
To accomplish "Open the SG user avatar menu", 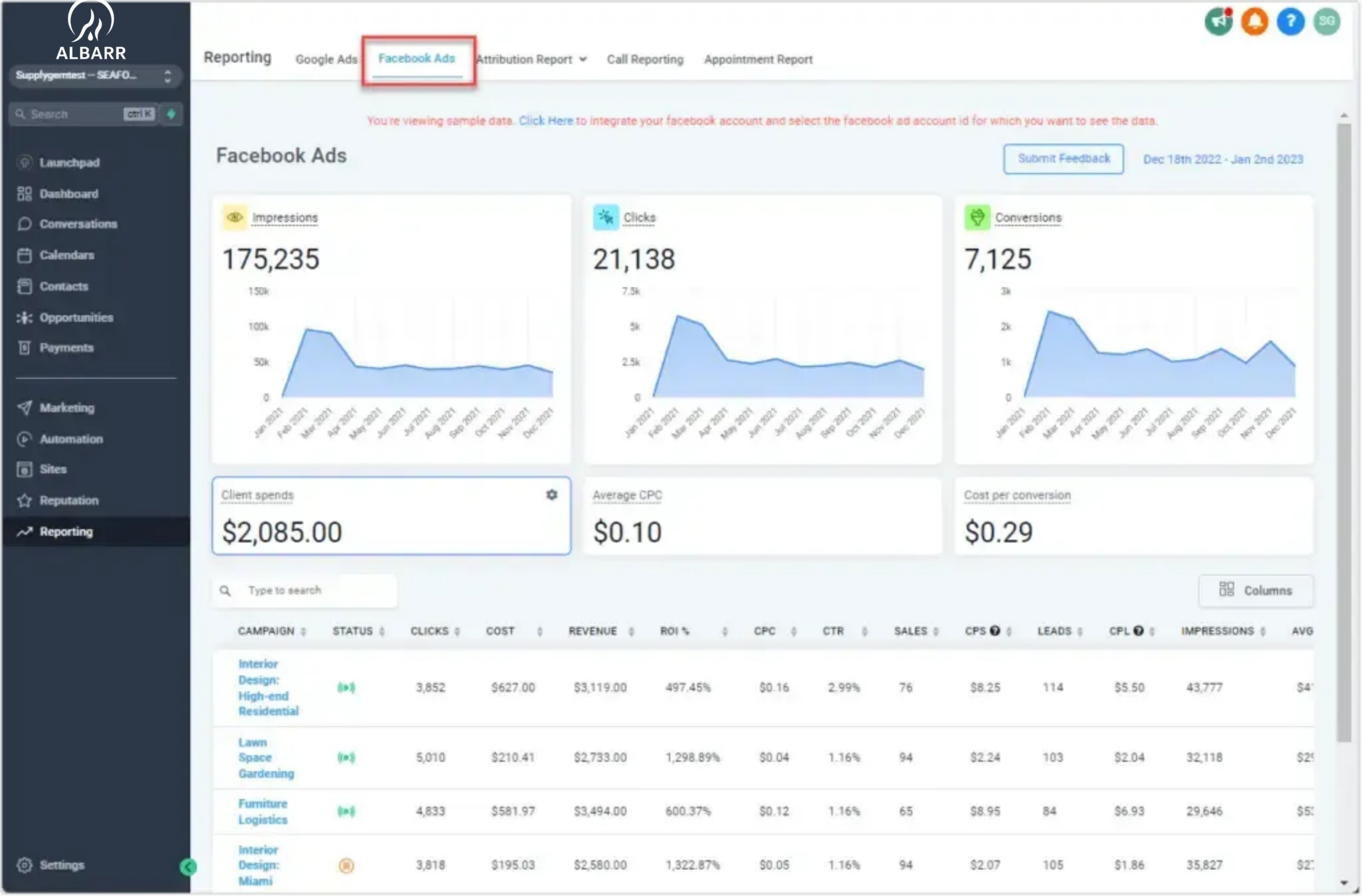I will [1327, 22].
